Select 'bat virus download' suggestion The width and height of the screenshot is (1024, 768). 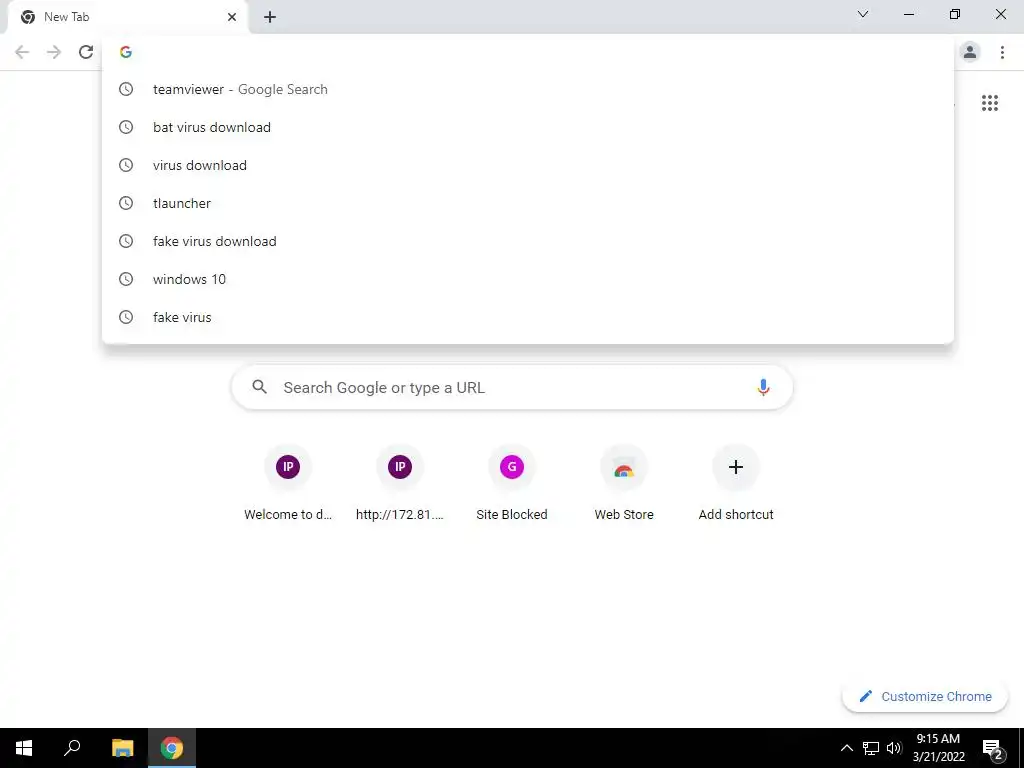(528, 127)
